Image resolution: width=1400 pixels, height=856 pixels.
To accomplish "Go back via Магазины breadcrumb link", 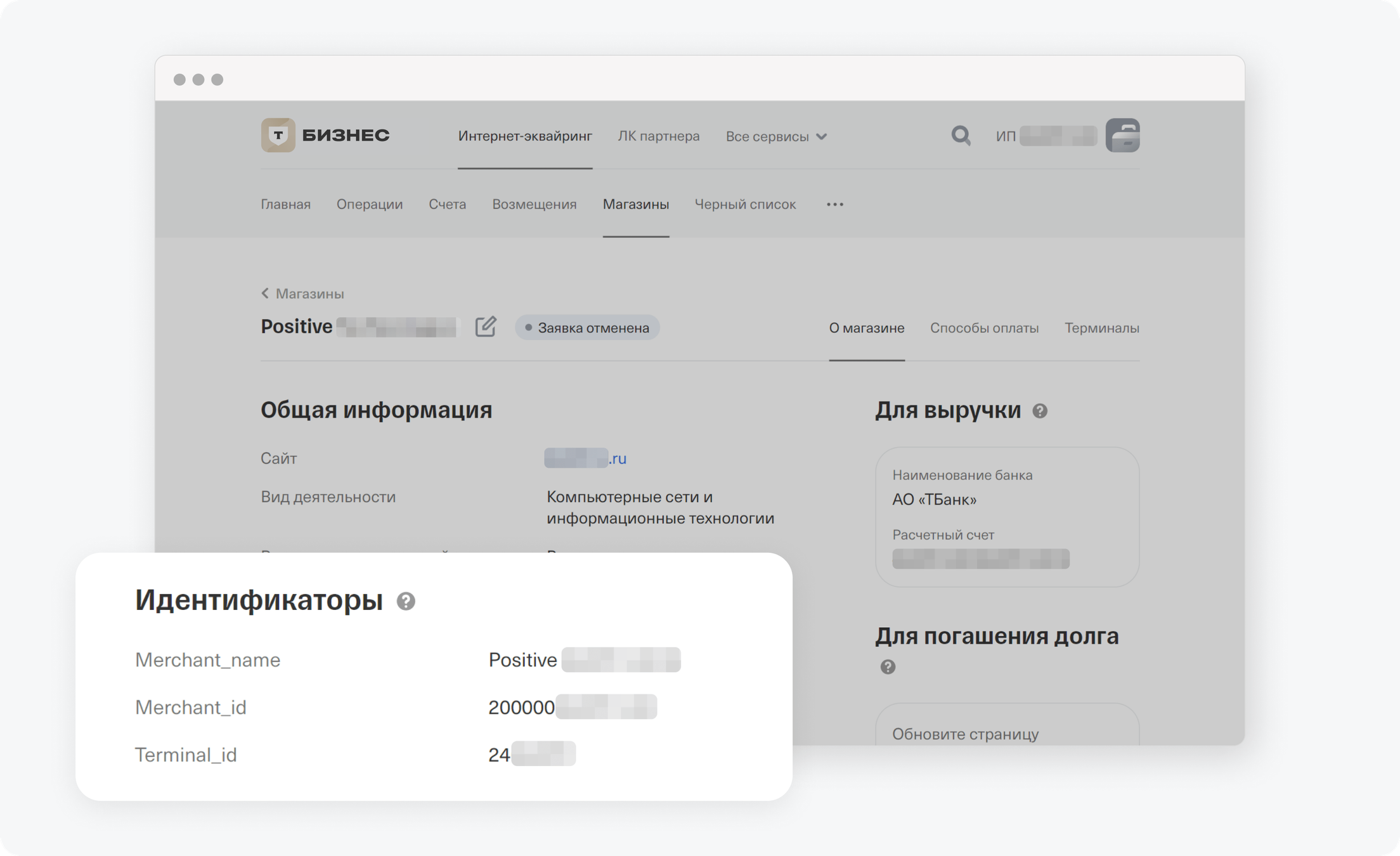I will click(x=309, y=294).
